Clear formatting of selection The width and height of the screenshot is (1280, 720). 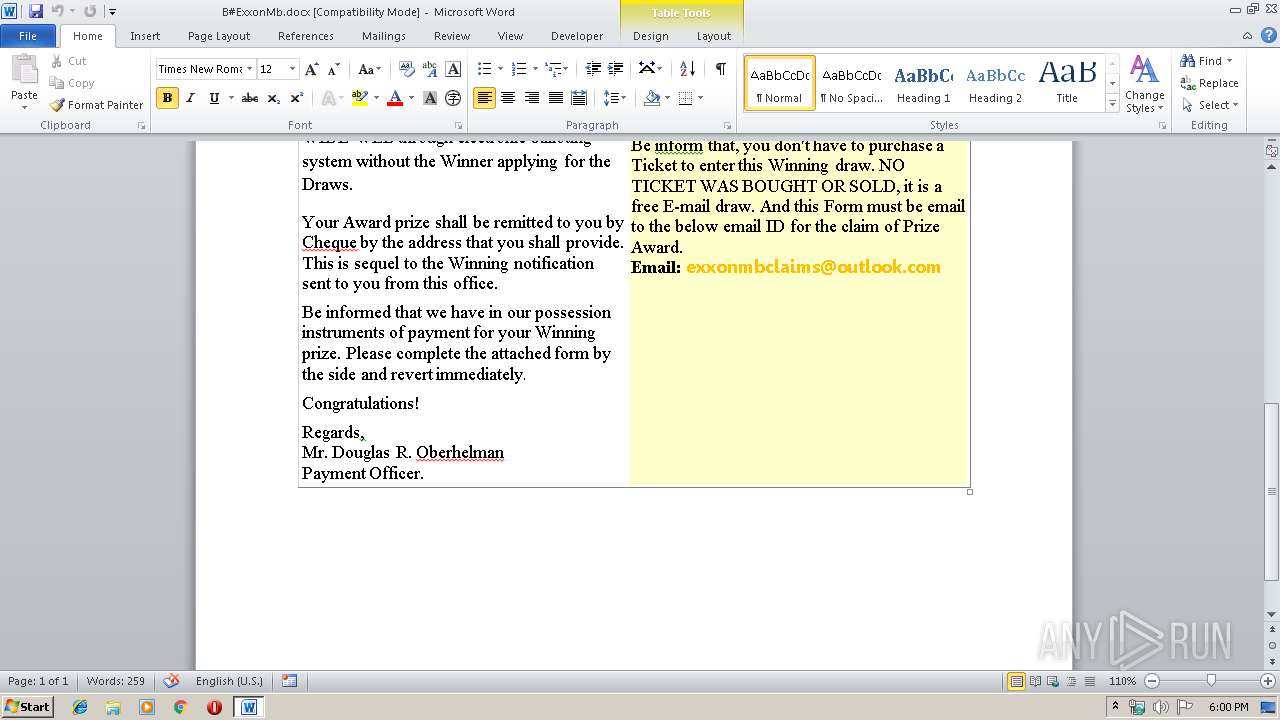[407, 69]
